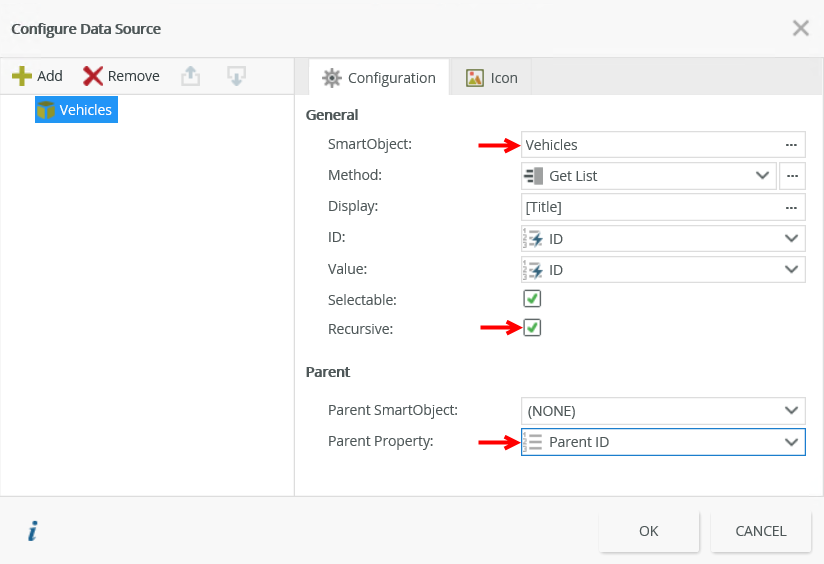Toggle the Recursive checkbox
This screenshot has width=824, height=564.
click(532, 327)
